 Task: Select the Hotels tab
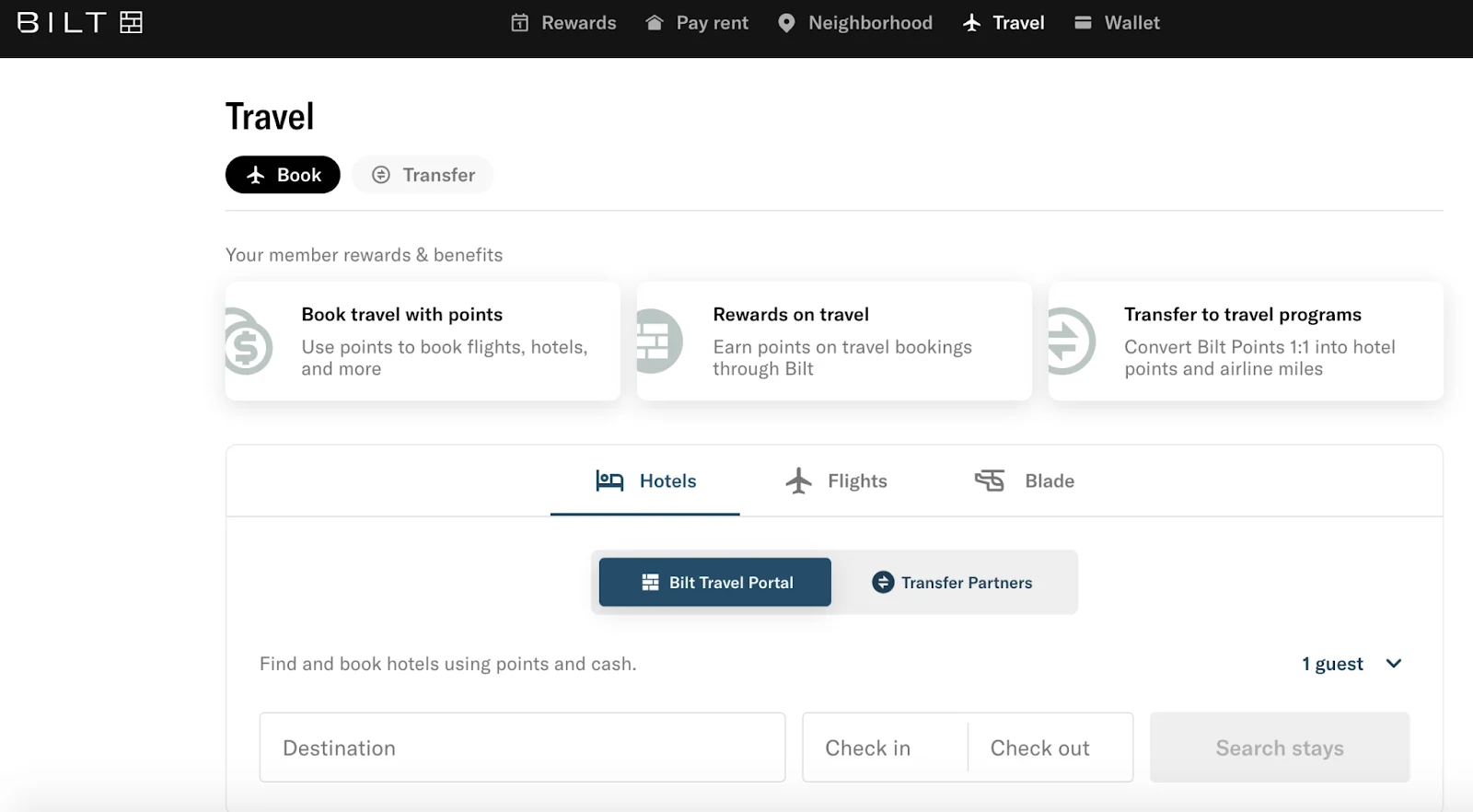pyautogui.click(x=645, y=481)
